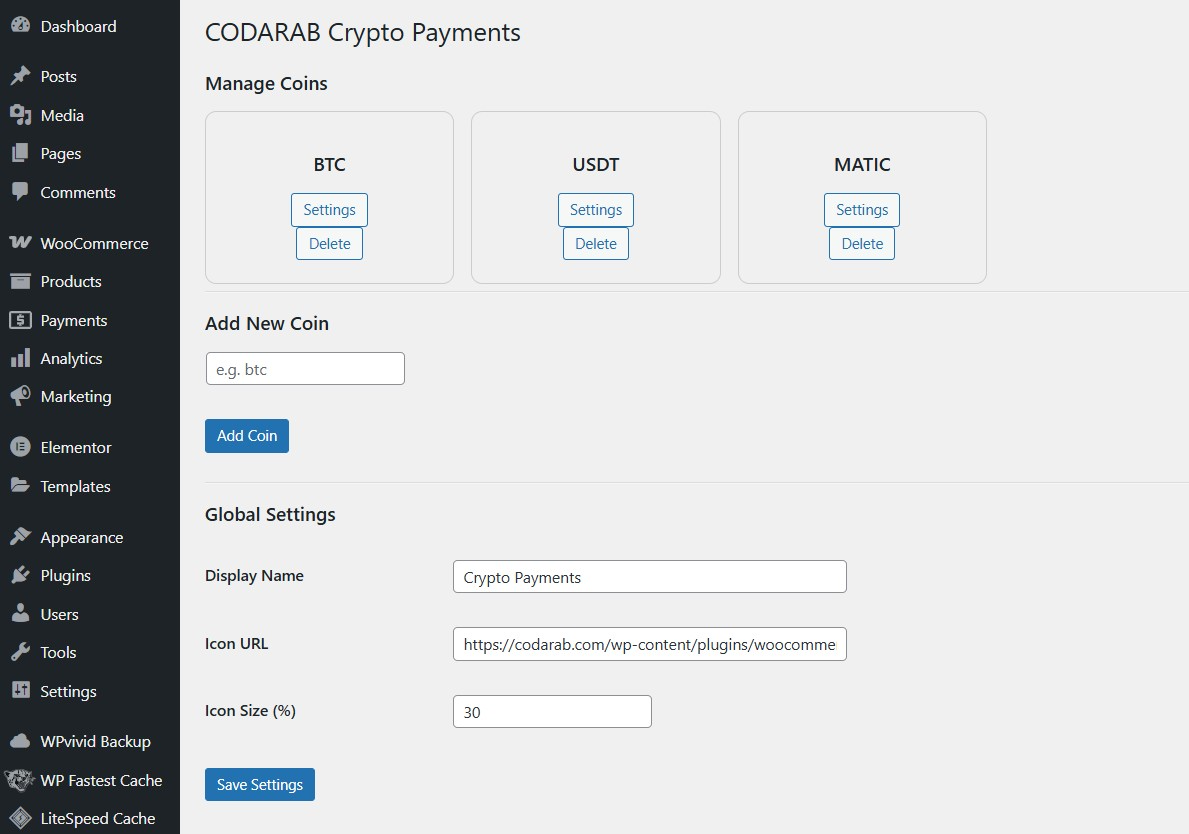Open Settings for the USDT coin
This screenshot has width=1189, height=834.
(x=596, y=210)
